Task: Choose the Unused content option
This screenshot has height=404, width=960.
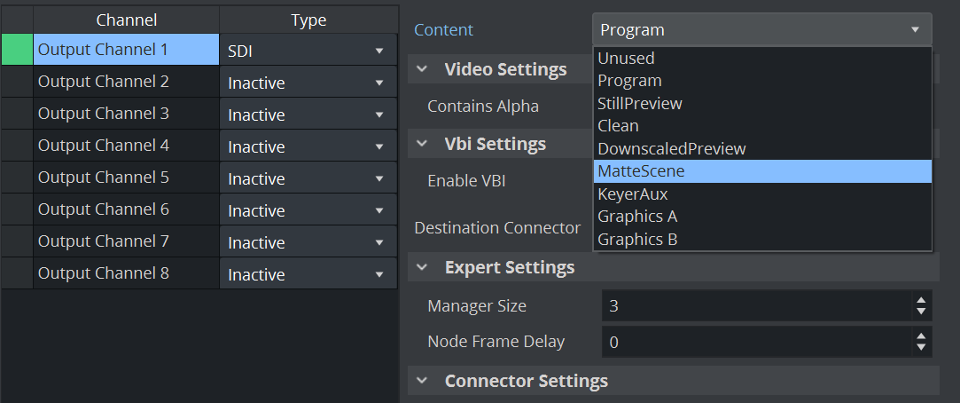Action: click(626, 58)
